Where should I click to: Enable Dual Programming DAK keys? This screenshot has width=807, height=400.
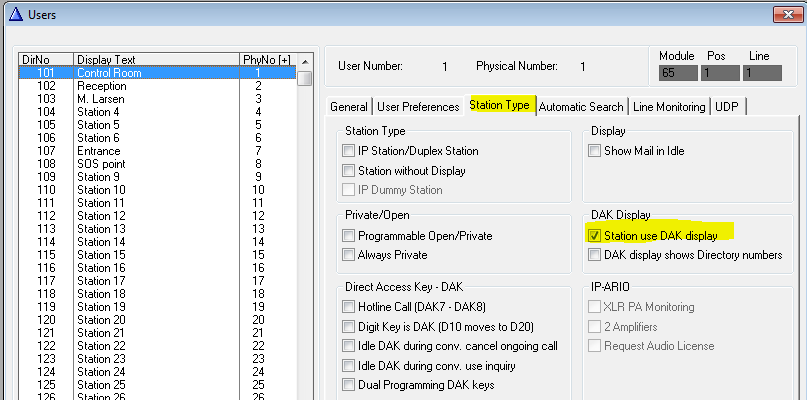(349, 385)
